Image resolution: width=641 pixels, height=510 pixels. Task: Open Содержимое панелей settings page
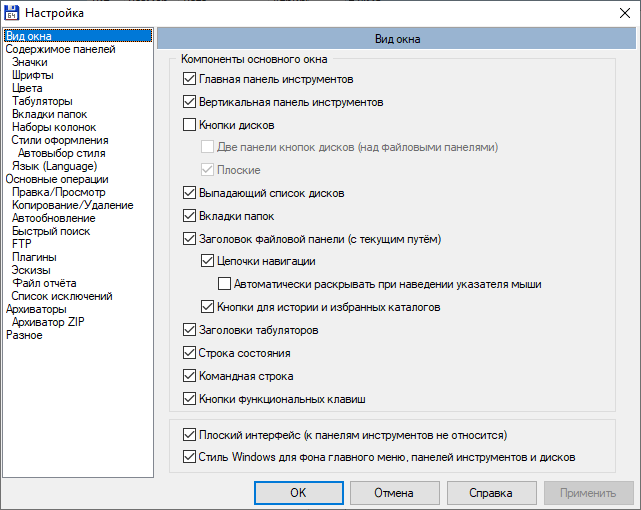(x=61, y=49)
